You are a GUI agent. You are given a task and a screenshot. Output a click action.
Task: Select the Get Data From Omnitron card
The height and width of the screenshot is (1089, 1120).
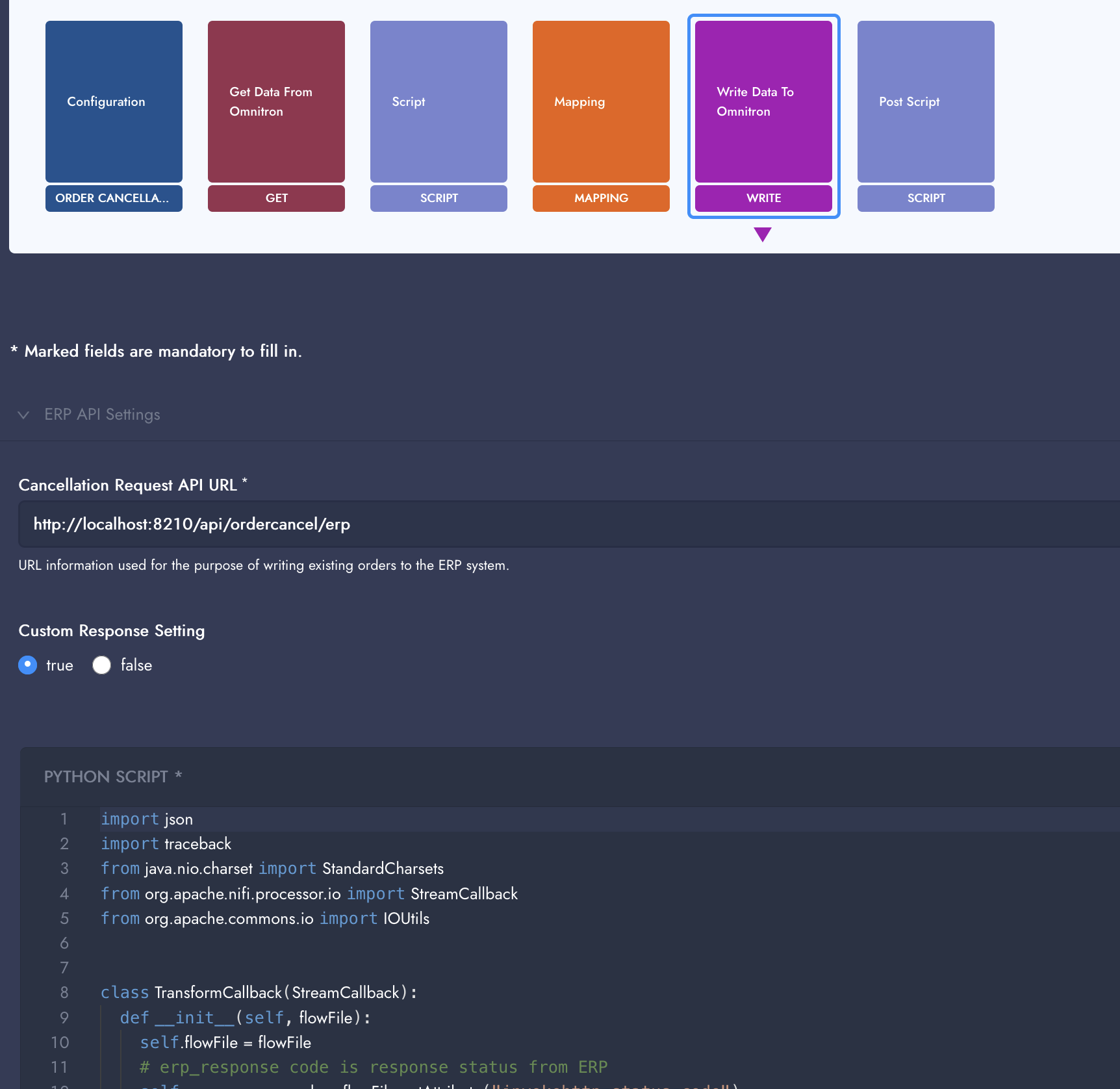(276, 101)
